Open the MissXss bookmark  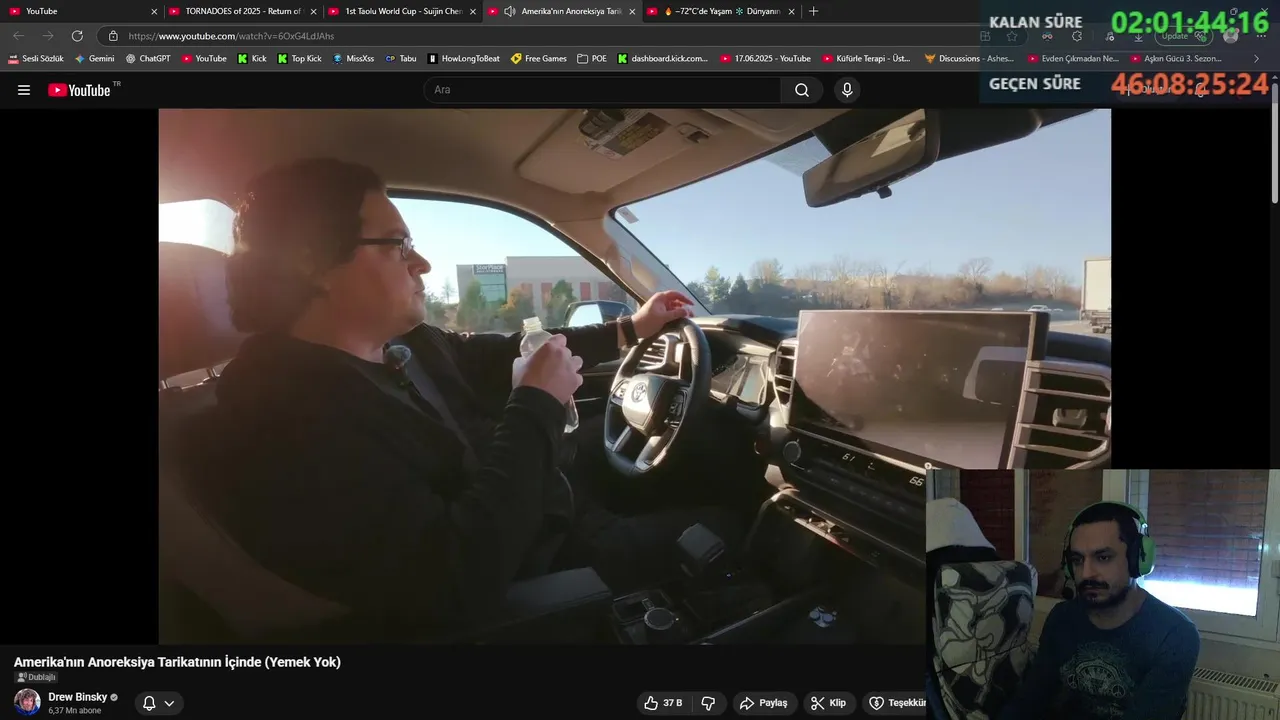pos(353,58)
